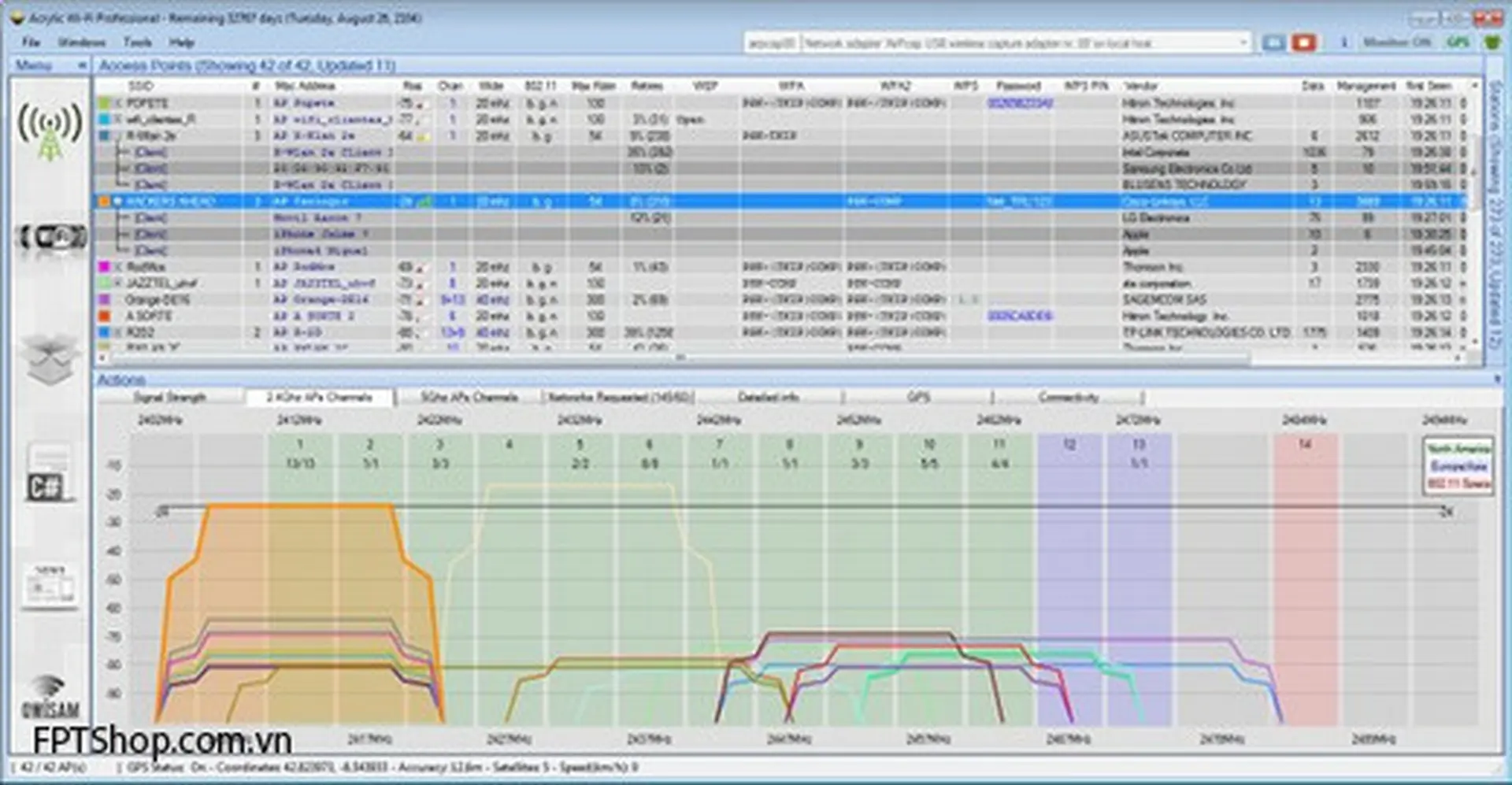Click the green shield icon at top right
The image size is (1512, 785).
(1492, 43)
